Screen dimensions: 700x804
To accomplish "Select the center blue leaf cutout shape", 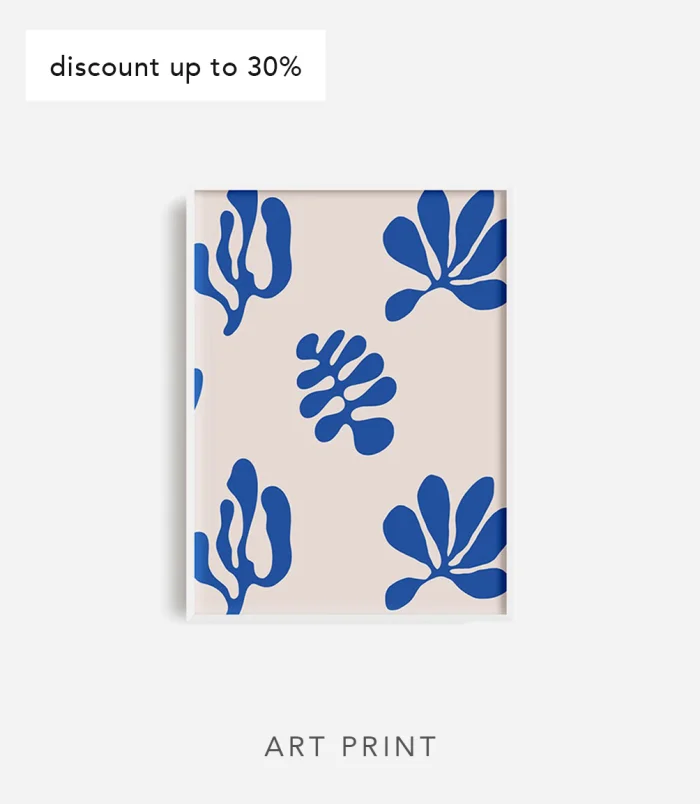I will point(347,392).
